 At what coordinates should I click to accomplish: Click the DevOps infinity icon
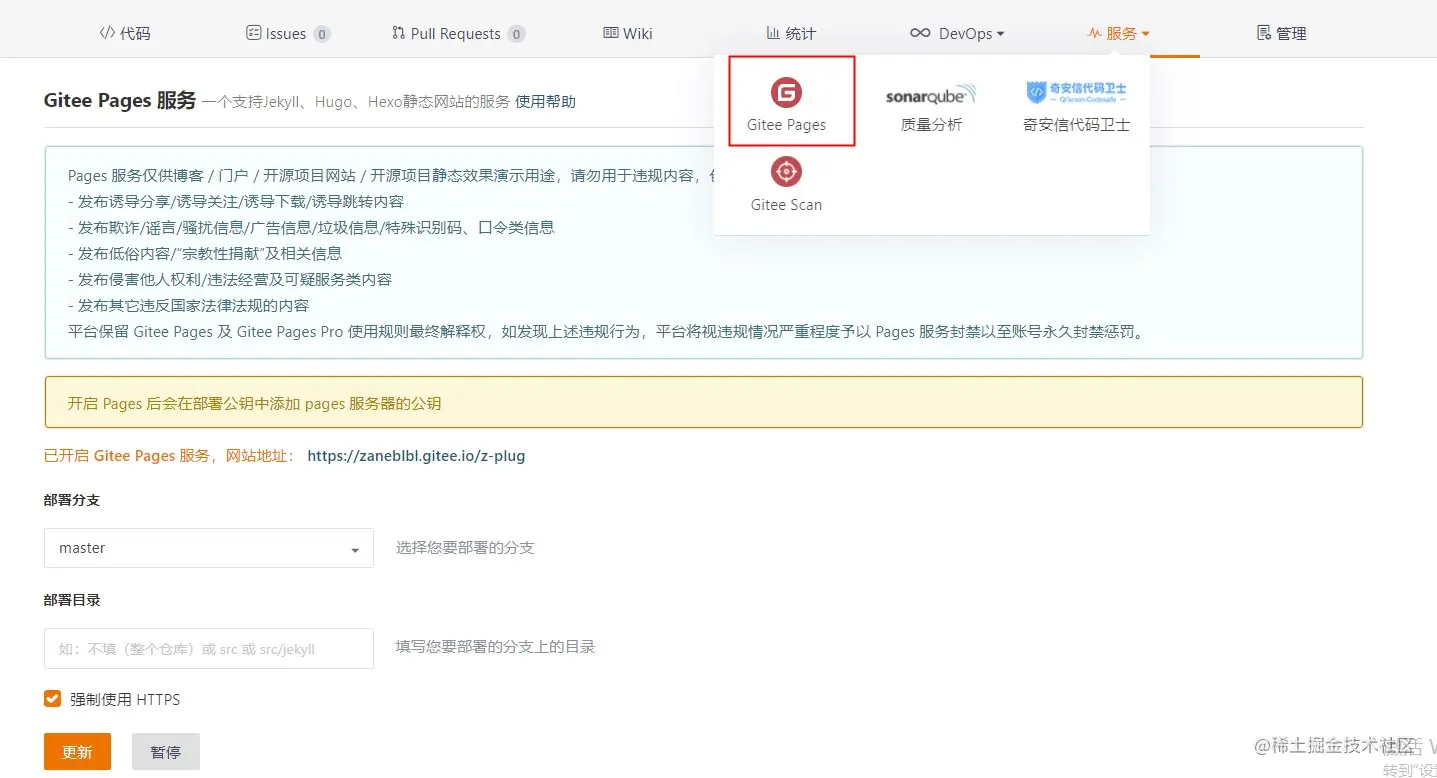click(920, 33)
